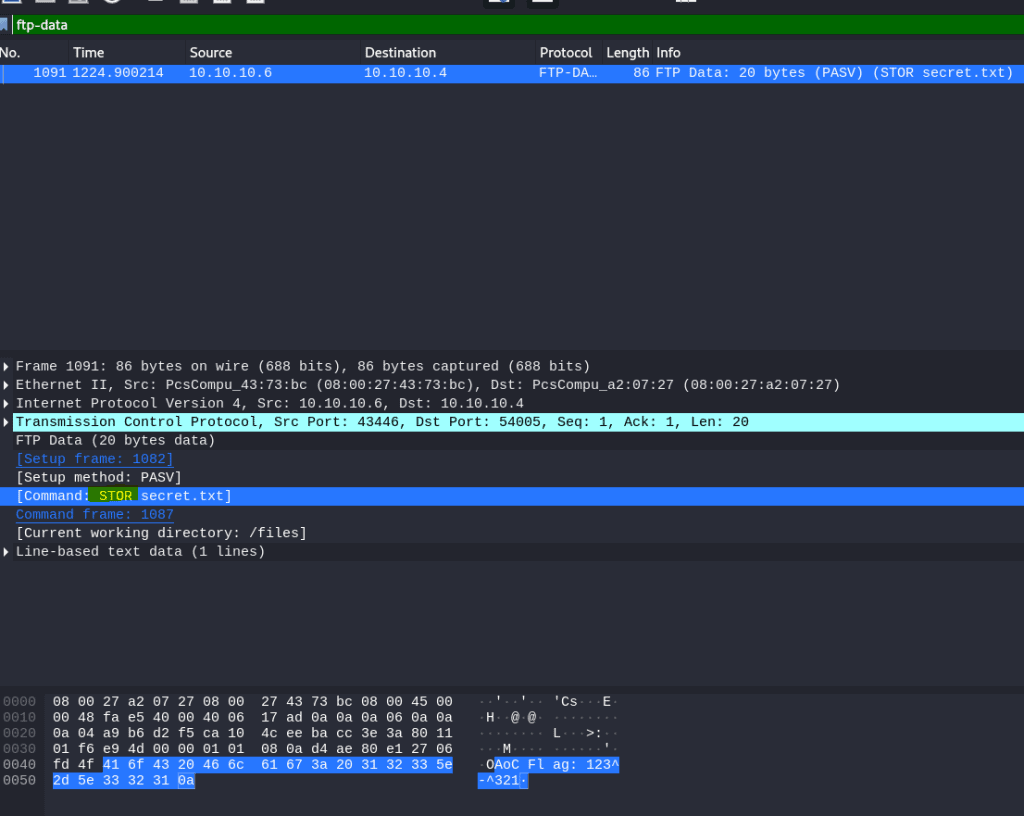This screenshot has height=816, width=1024.
Task: Select the 'FTP Data (20 bytes data)' row
Action: tap(512, 441)
